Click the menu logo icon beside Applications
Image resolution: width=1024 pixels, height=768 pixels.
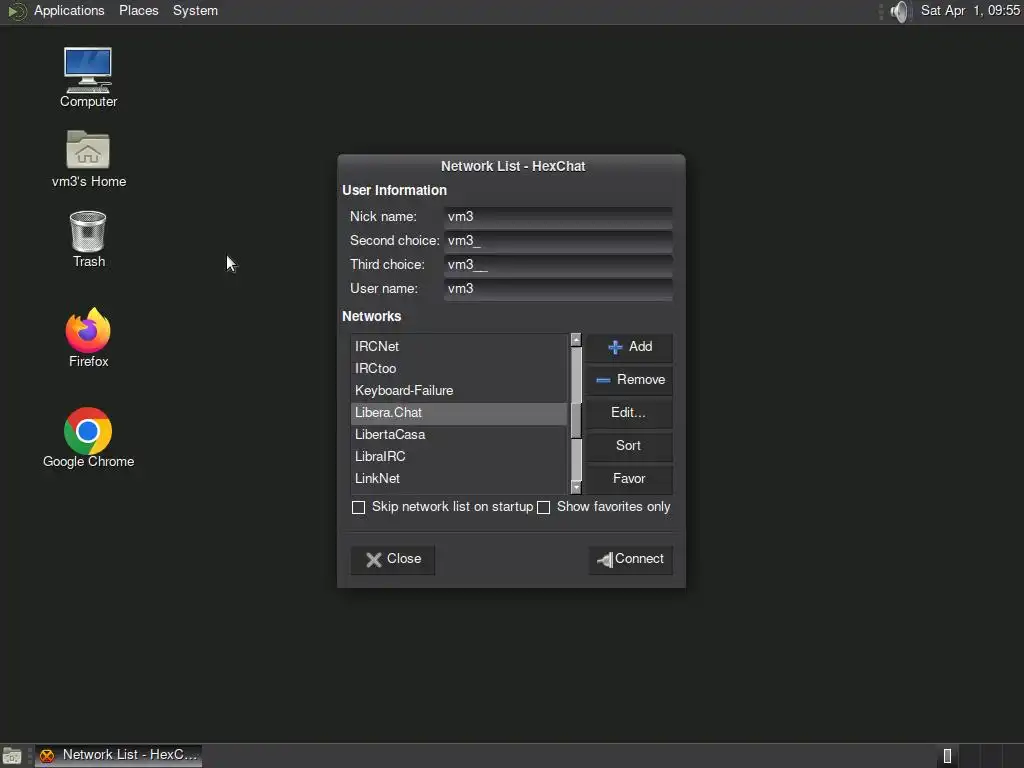[x=17, y=11]
